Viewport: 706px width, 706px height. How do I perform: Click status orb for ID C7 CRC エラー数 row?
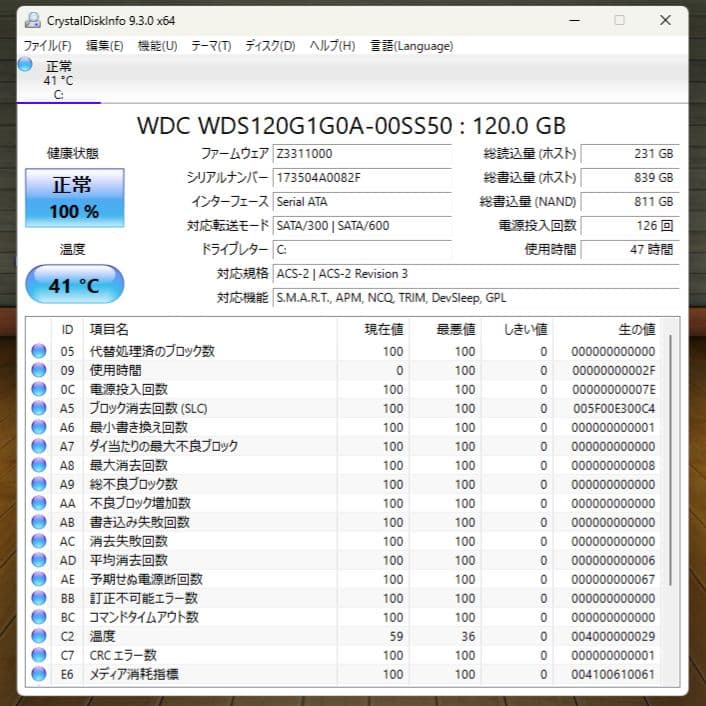click(39, 655)
